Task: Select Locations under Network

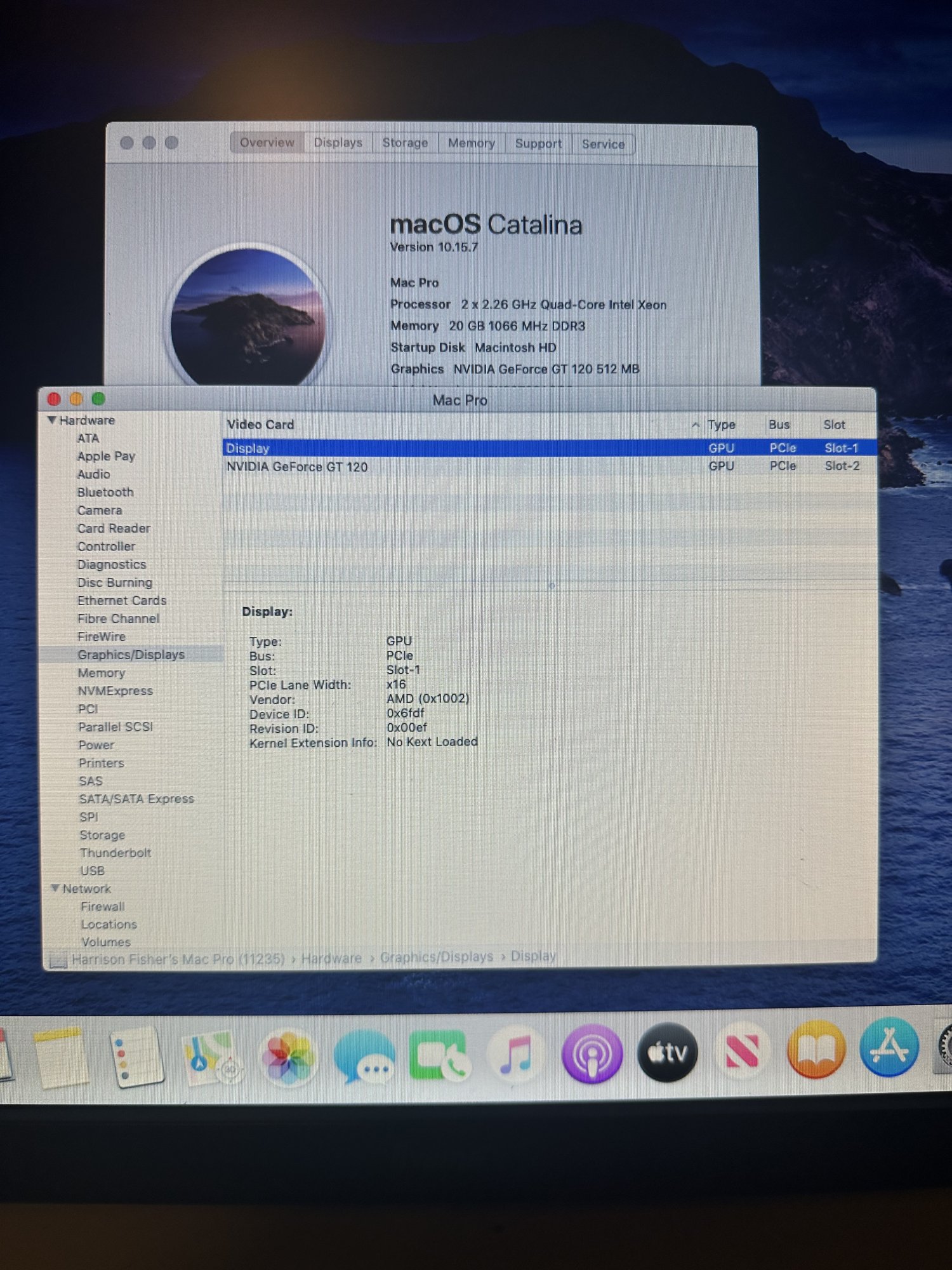Action: click(x=109, y=925)
